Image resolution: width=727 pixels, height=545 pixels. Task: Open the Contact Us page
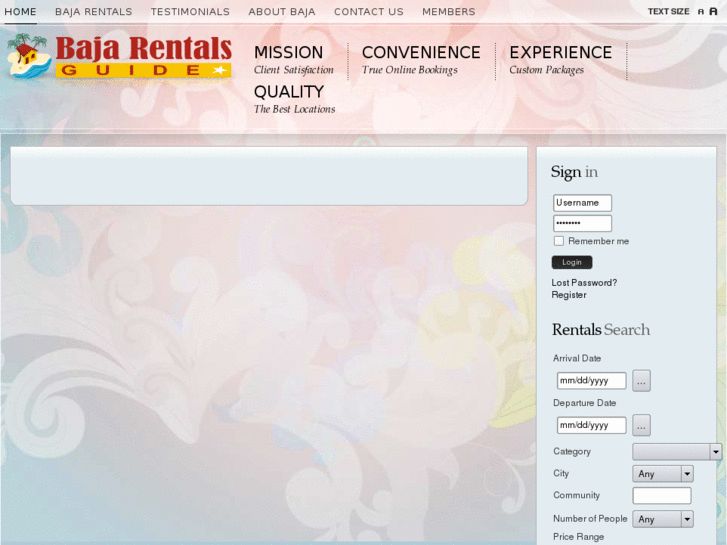[x=369, y=12]
